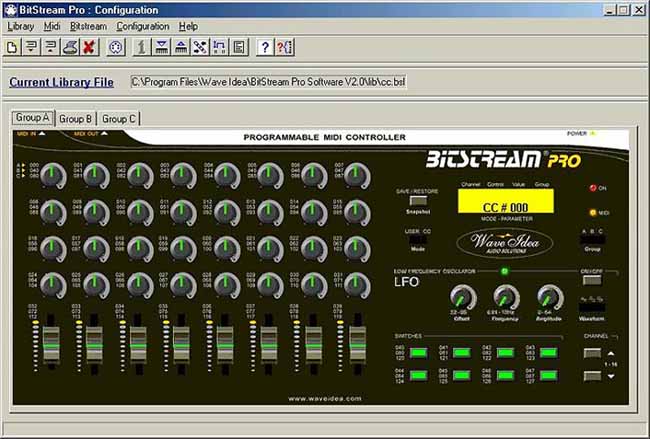Switch to the Group C tab

click(119, 119)
